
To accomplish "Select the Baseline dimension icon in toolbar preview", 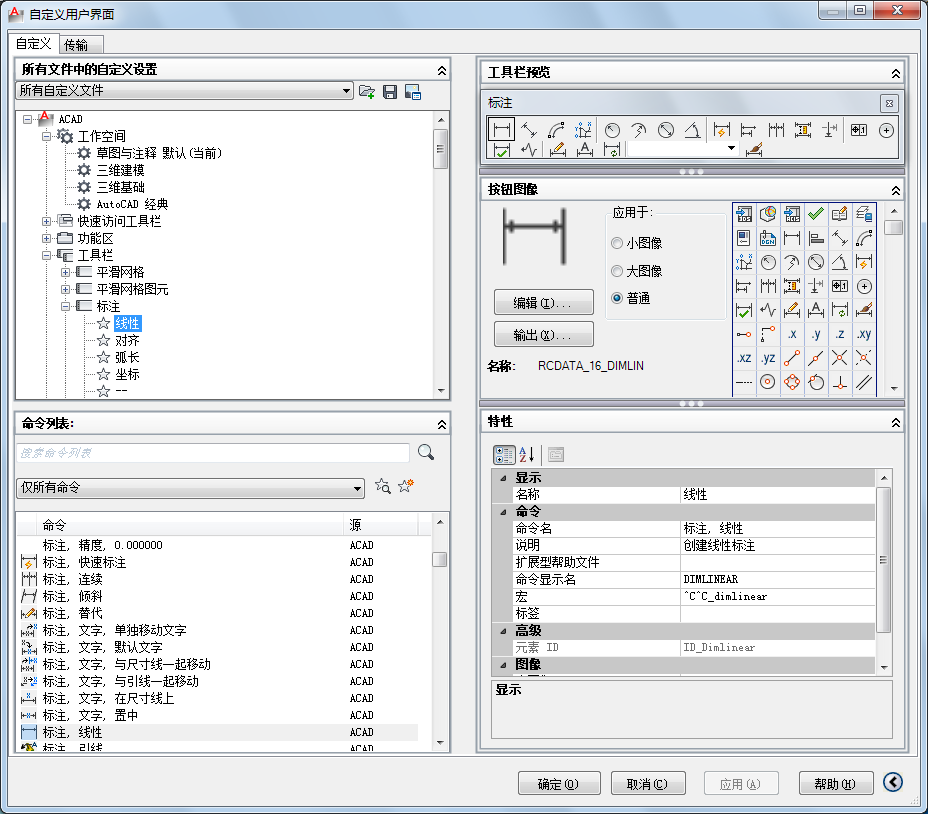I will (749, 130).
